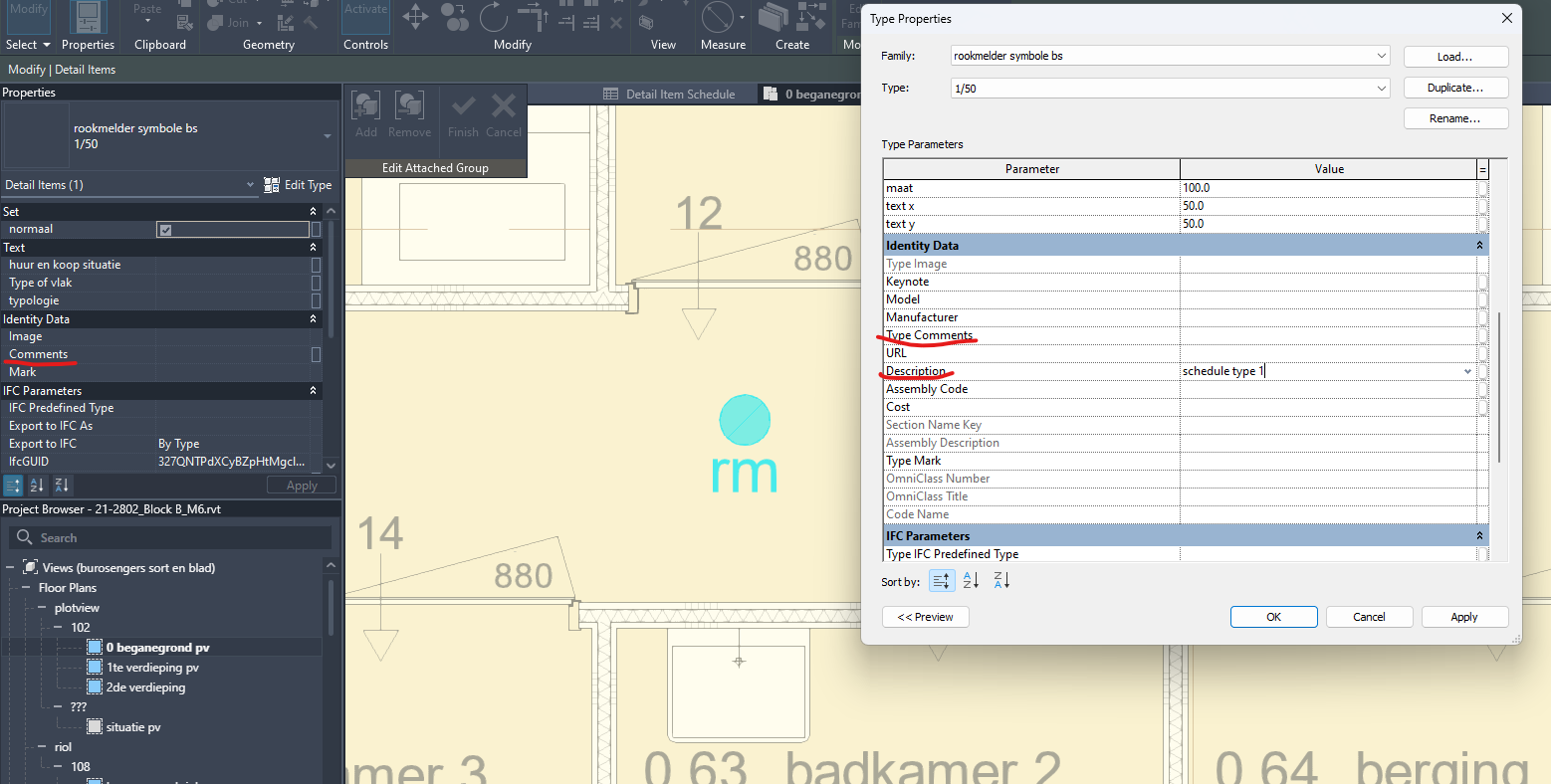Open the Type dropdown showing 1/50
The image size is (1551, 784).
tap(1383, 88)
